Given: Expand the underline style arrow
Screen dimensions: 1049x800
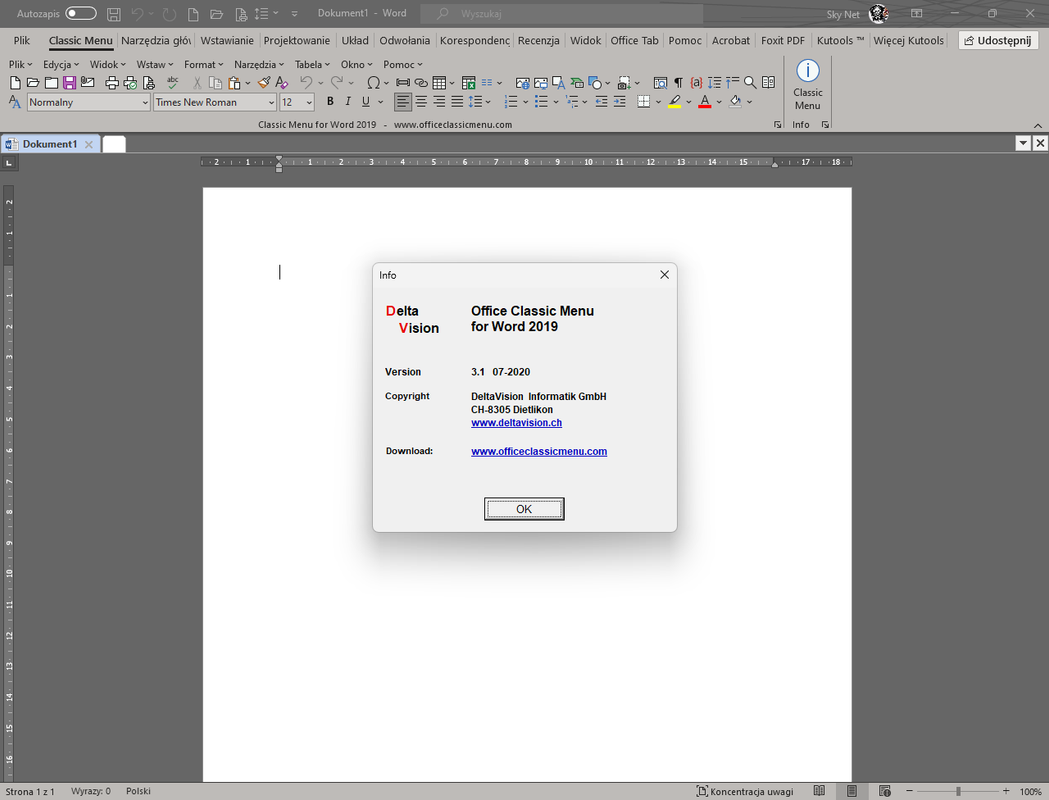Looking at the screenshot, I should [x=381, y=102].
